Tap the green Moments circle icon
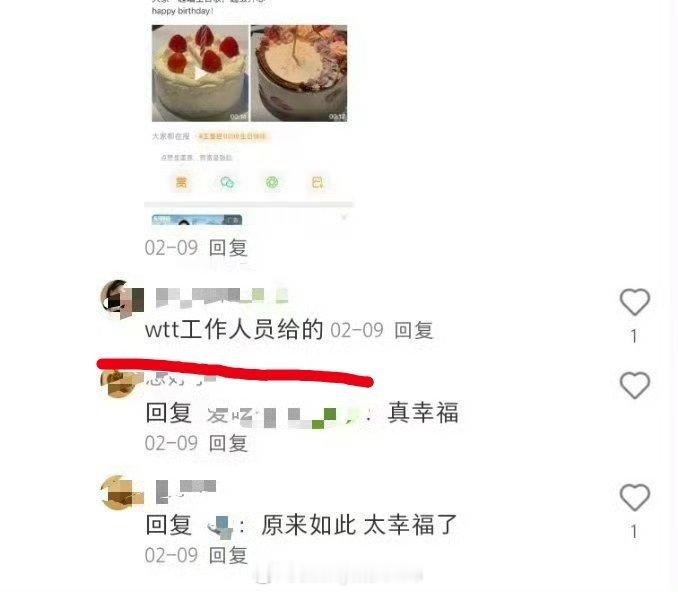The width and height of the screenshot is (678, 592). pos(272,182)
